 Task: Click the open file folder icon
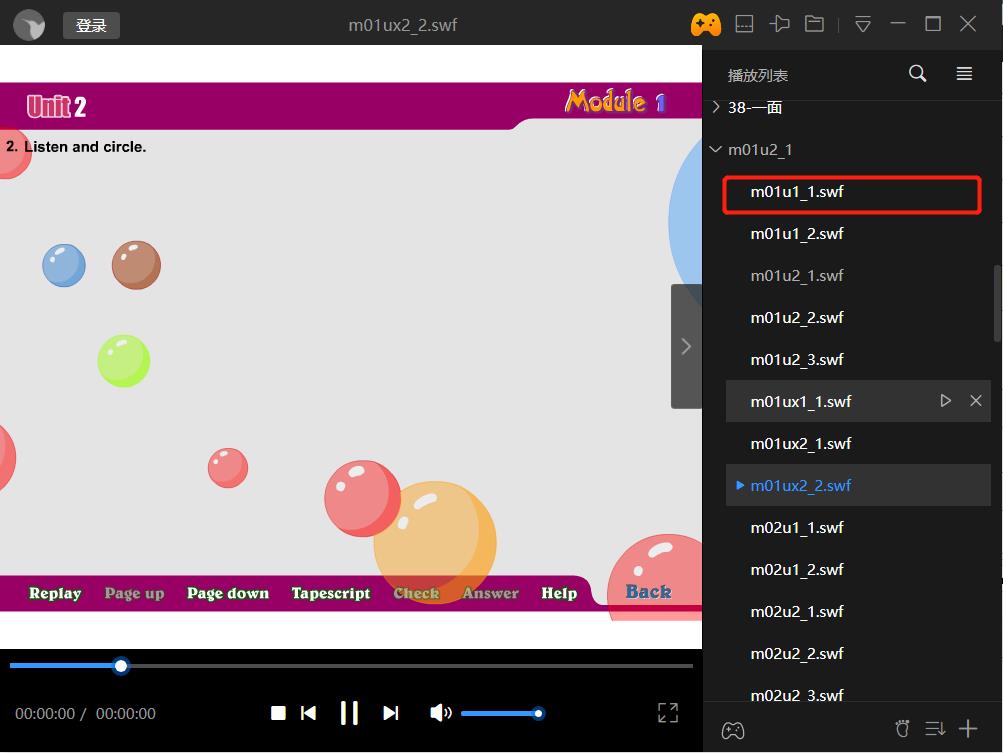[814, 24]
